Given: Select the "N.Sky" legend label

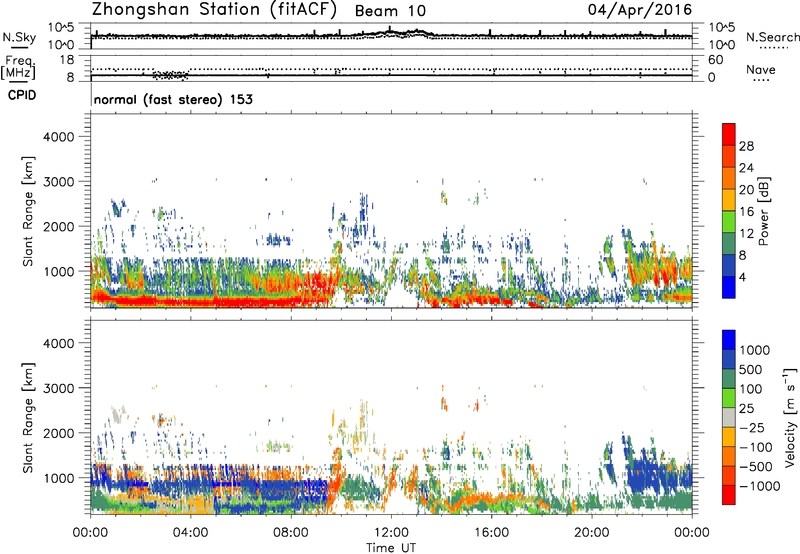Looking at the screenshot, I should click(x=19, y=37).
